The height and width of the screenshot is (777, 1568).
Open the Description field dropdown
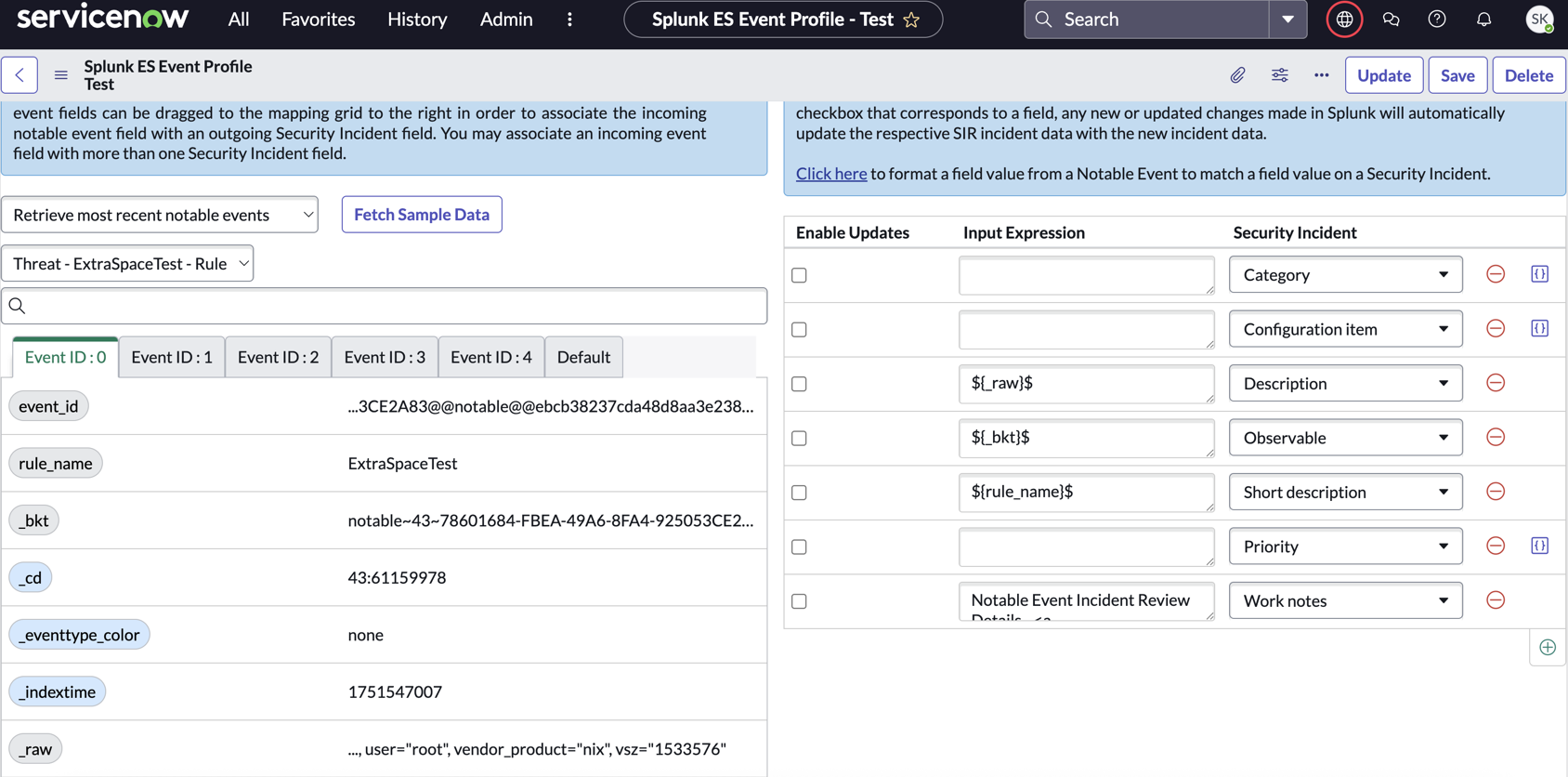pos(1345,384)
